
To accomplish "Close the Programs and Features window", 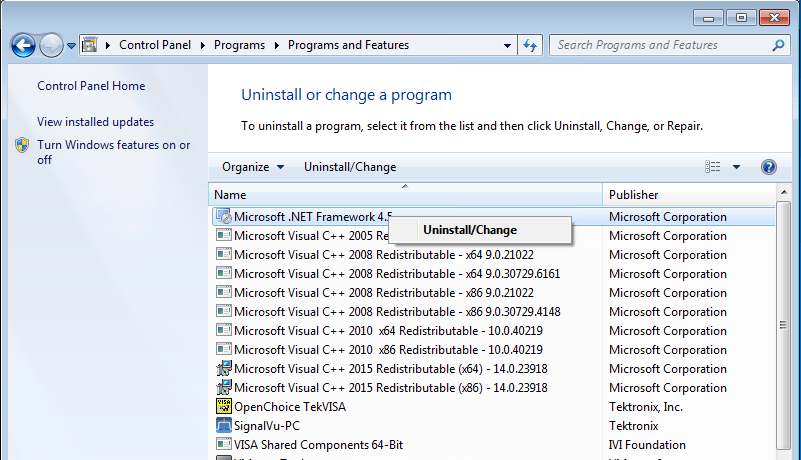I will click(x=774, y=18).
